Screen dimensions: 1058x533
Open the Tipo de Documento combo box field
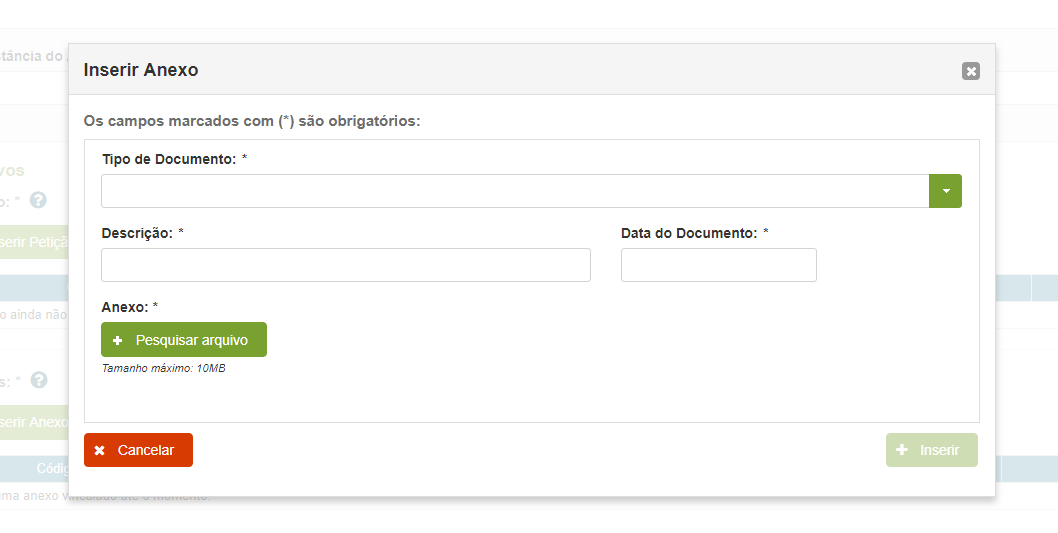[x=515, y=191]
